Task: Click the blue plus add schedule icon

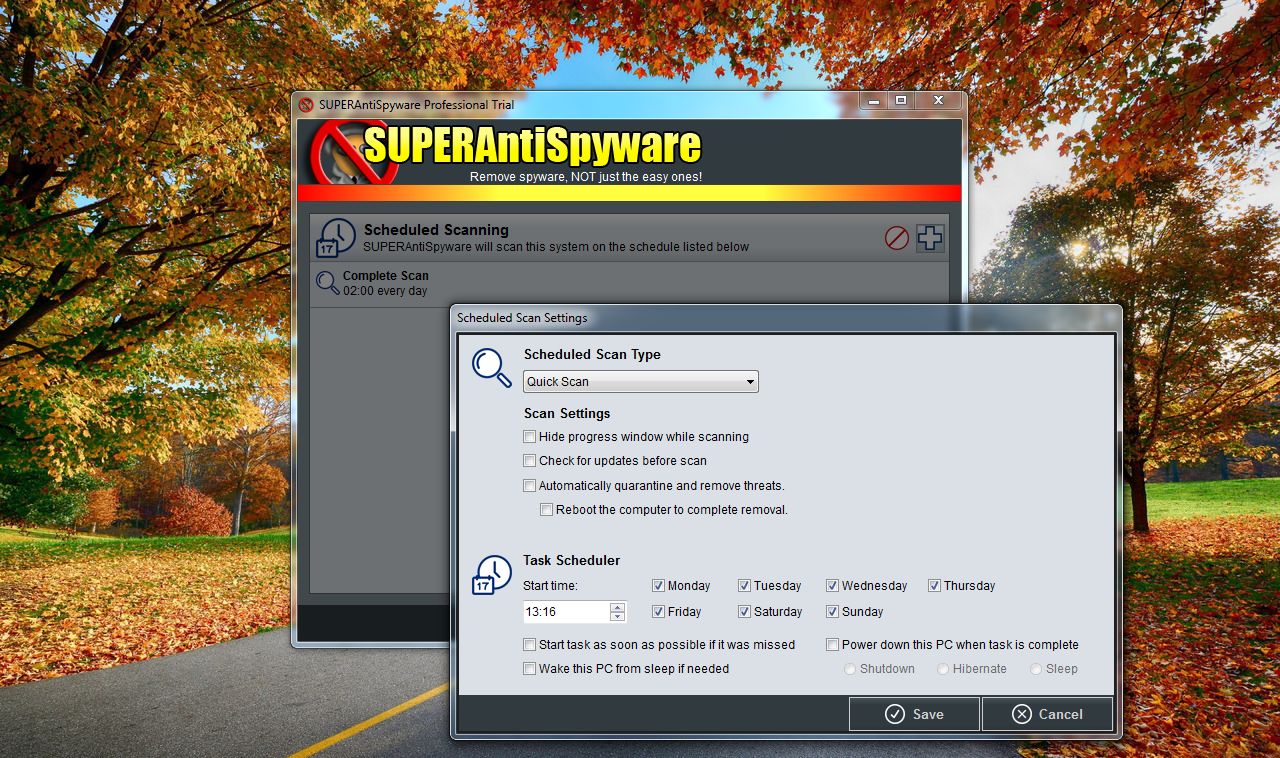Action: (x=930, y=238)
